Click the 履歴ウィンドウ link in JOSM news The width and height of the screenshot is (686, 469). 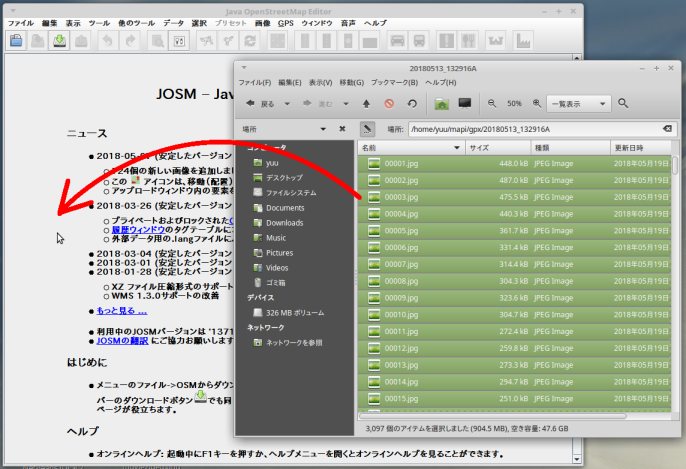coord(138,230)
